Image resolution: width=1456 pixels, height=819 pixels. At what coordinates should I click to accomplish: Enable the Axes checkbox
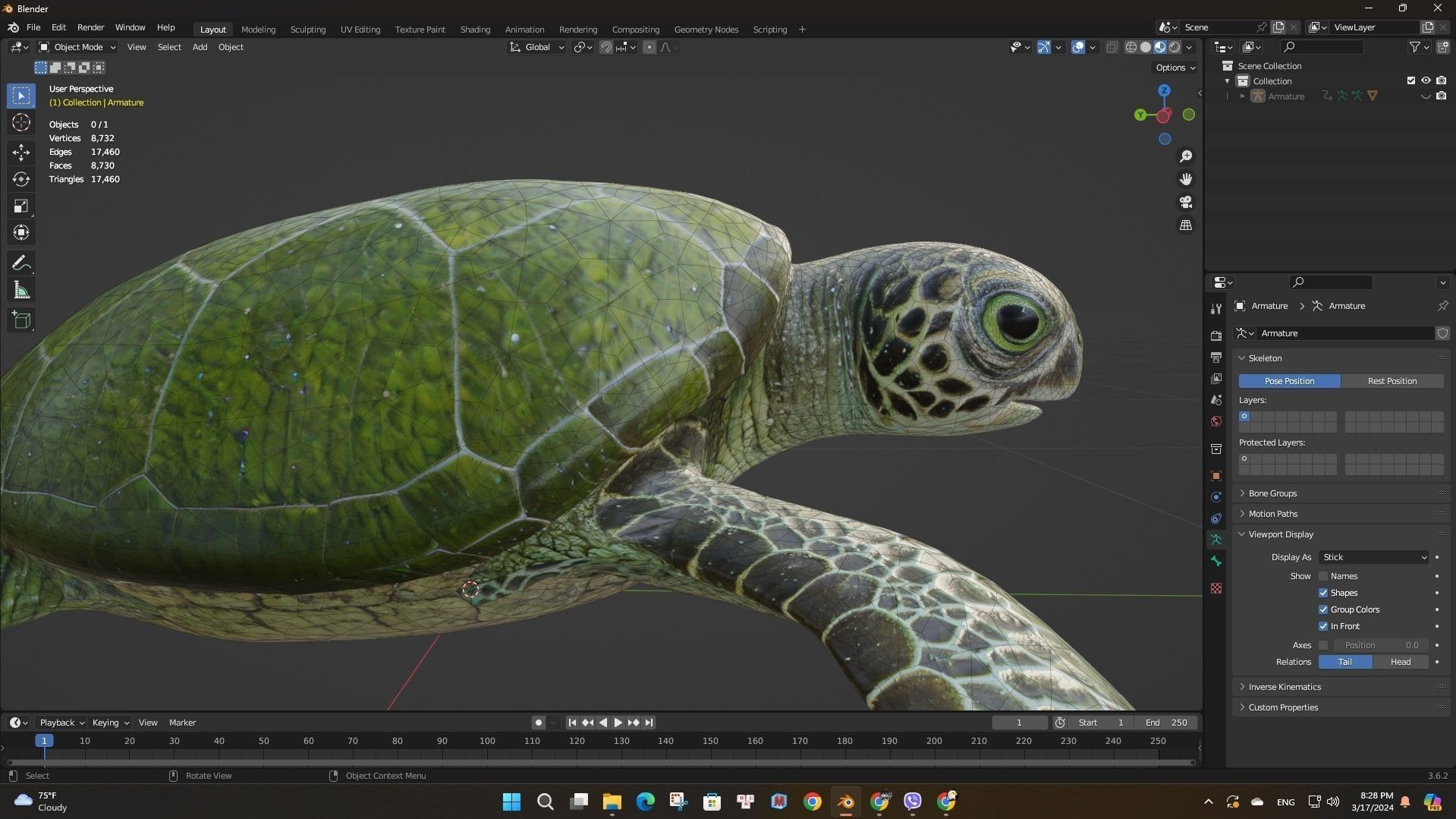(x=1323, y=645)
